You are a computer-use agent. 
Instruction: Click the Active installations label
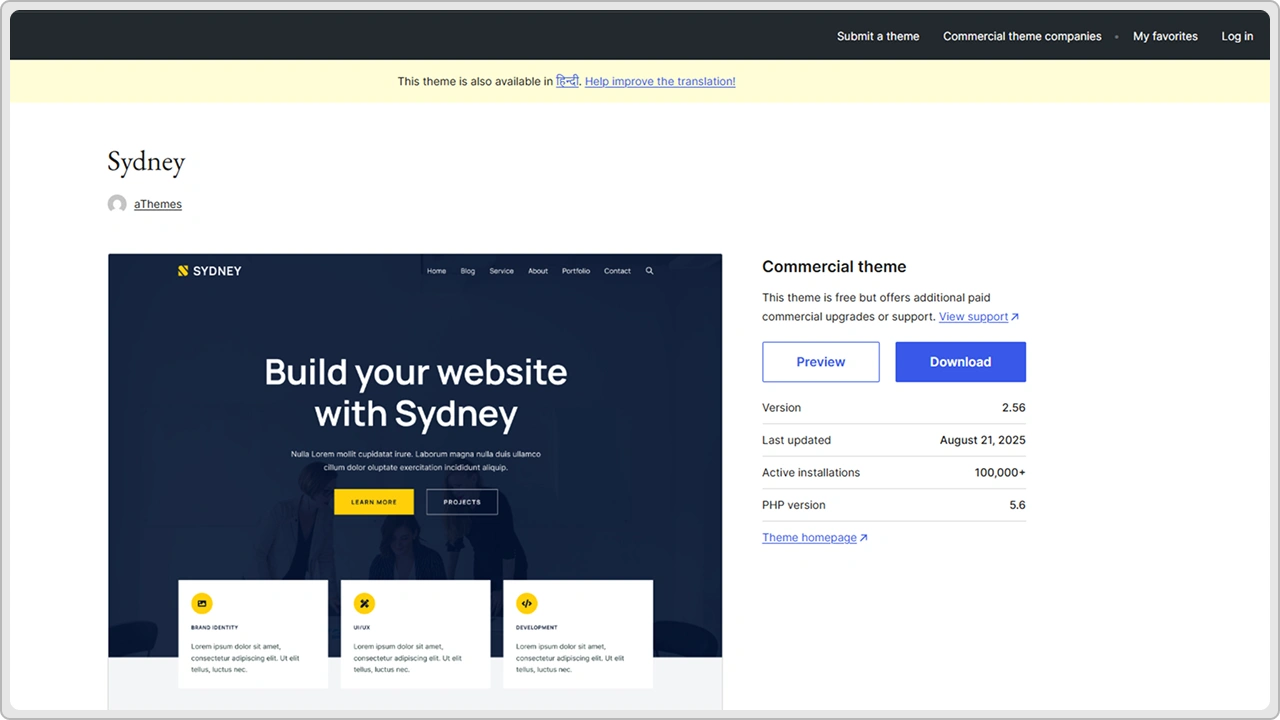coord(811,473)
